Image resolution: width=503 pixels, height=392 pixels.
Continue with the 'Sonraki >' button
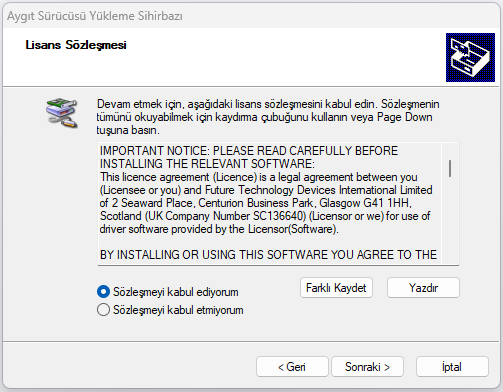click(x=367, y=367)
